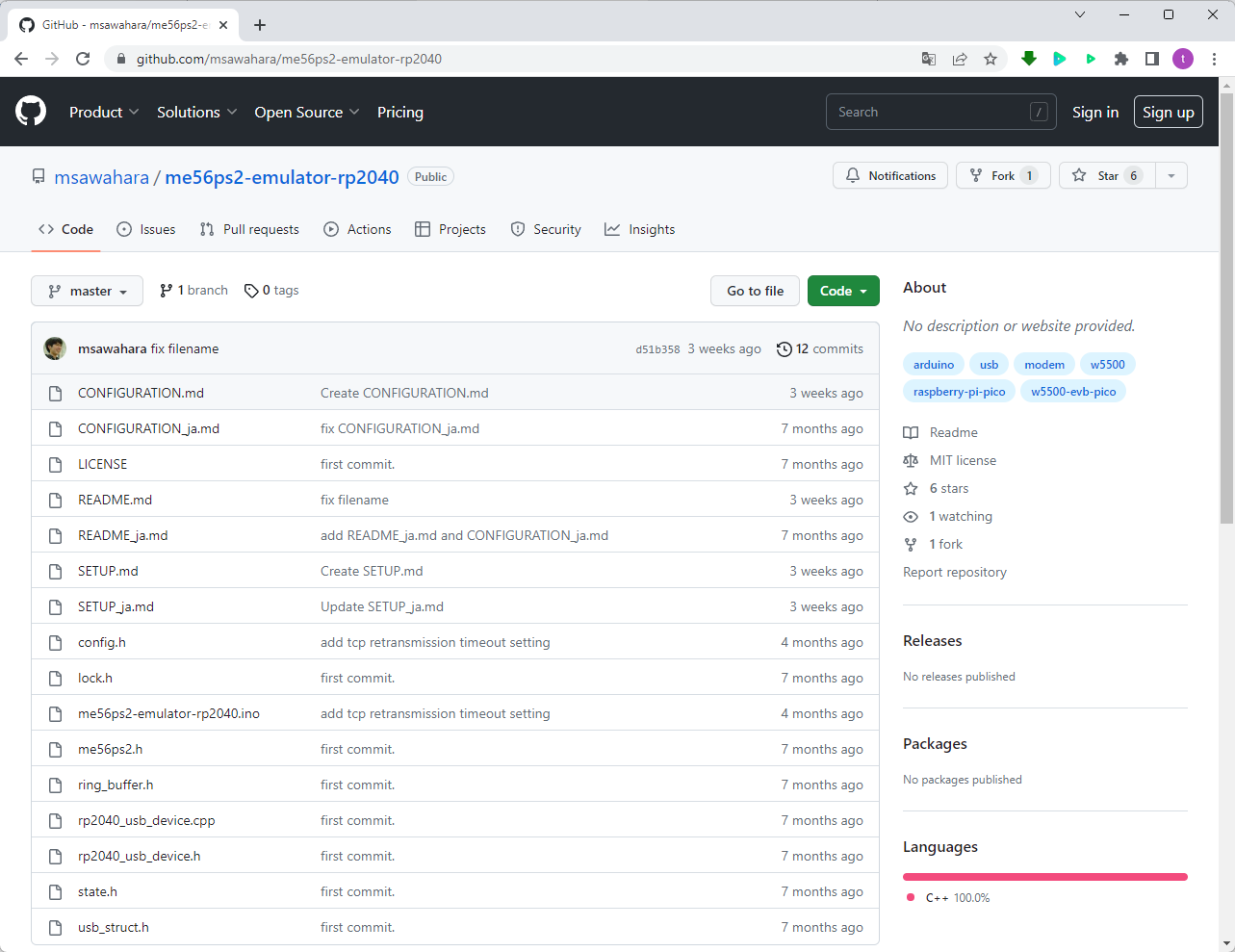The image size is (1235, 952).
Task: Bookmark this page with the star icon
Action: coord(991,59)
